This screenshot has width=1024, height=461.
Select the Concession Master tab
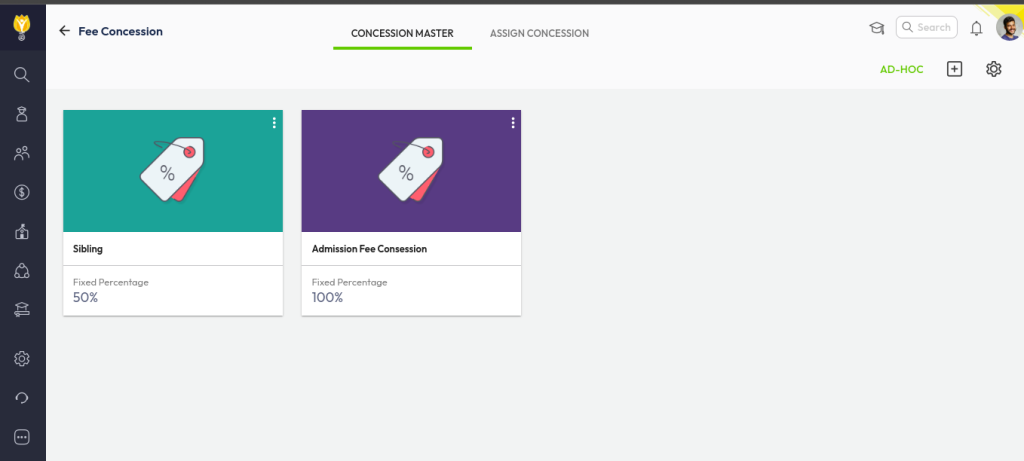pyautogui.click(x=402, y=33)
